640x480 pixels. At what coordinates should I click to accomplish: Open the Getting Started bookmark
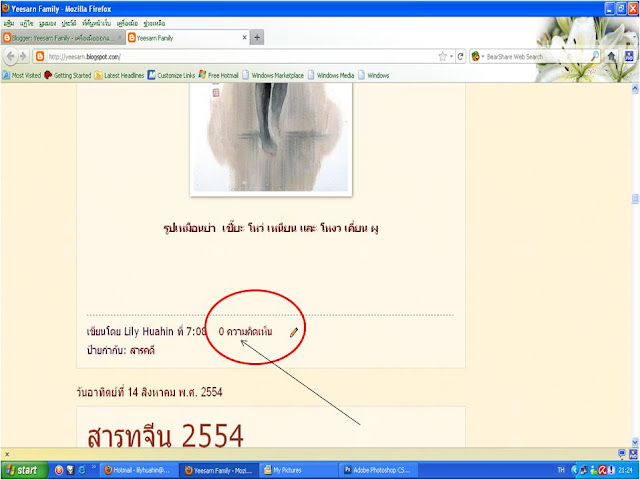68,75
